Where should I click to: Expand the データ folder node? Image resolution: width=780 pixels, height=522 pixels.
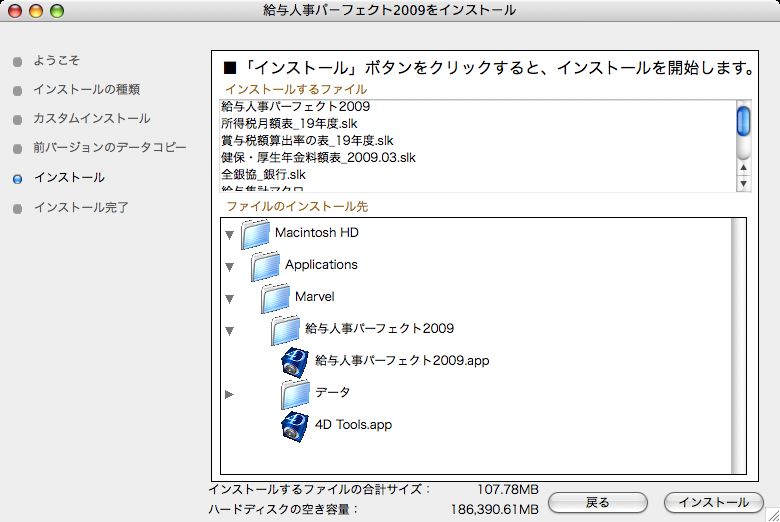(229, 395)
